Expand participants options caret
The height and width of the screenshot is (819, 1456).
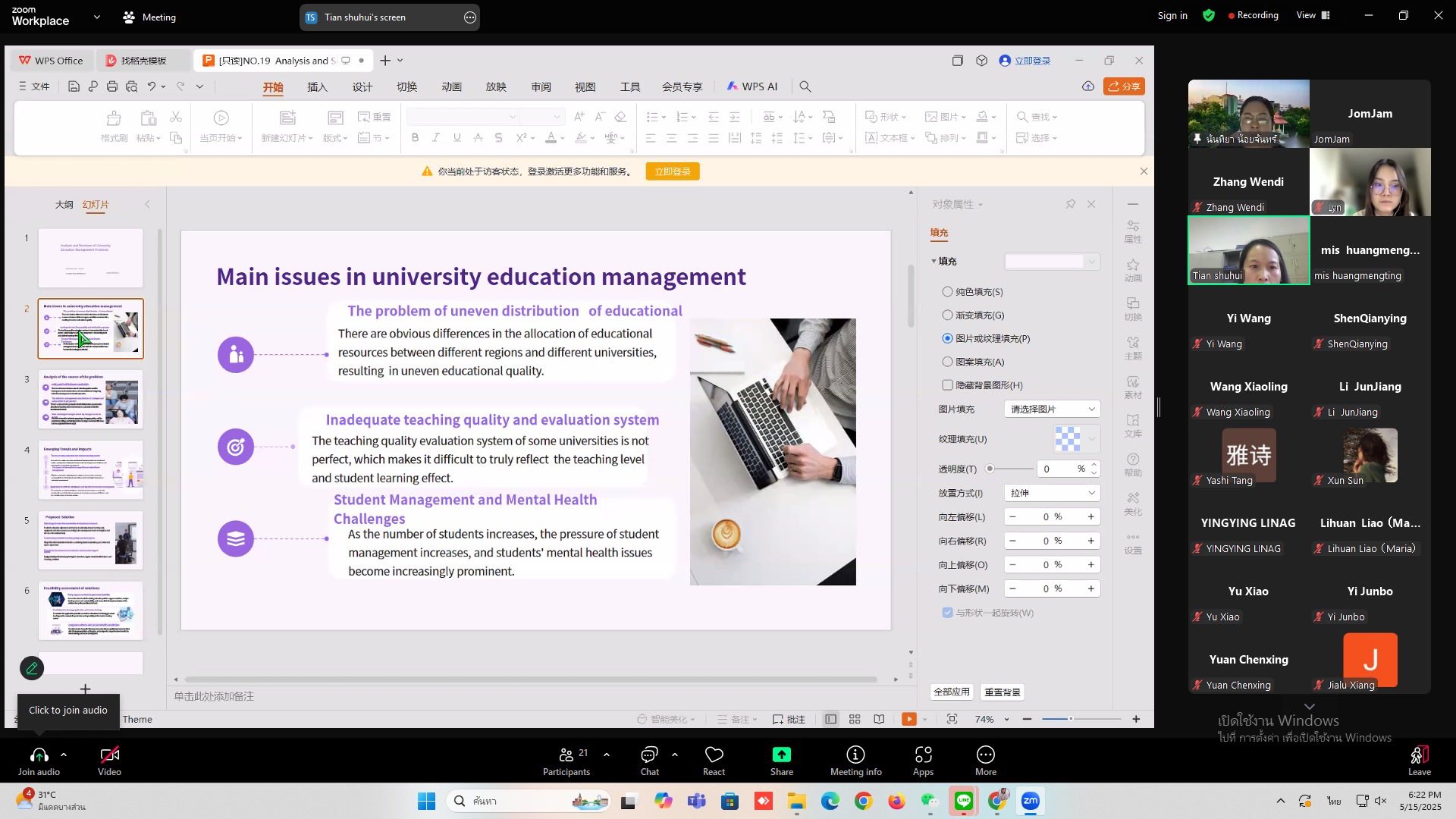pyautogui.click(x=607, y=755)
